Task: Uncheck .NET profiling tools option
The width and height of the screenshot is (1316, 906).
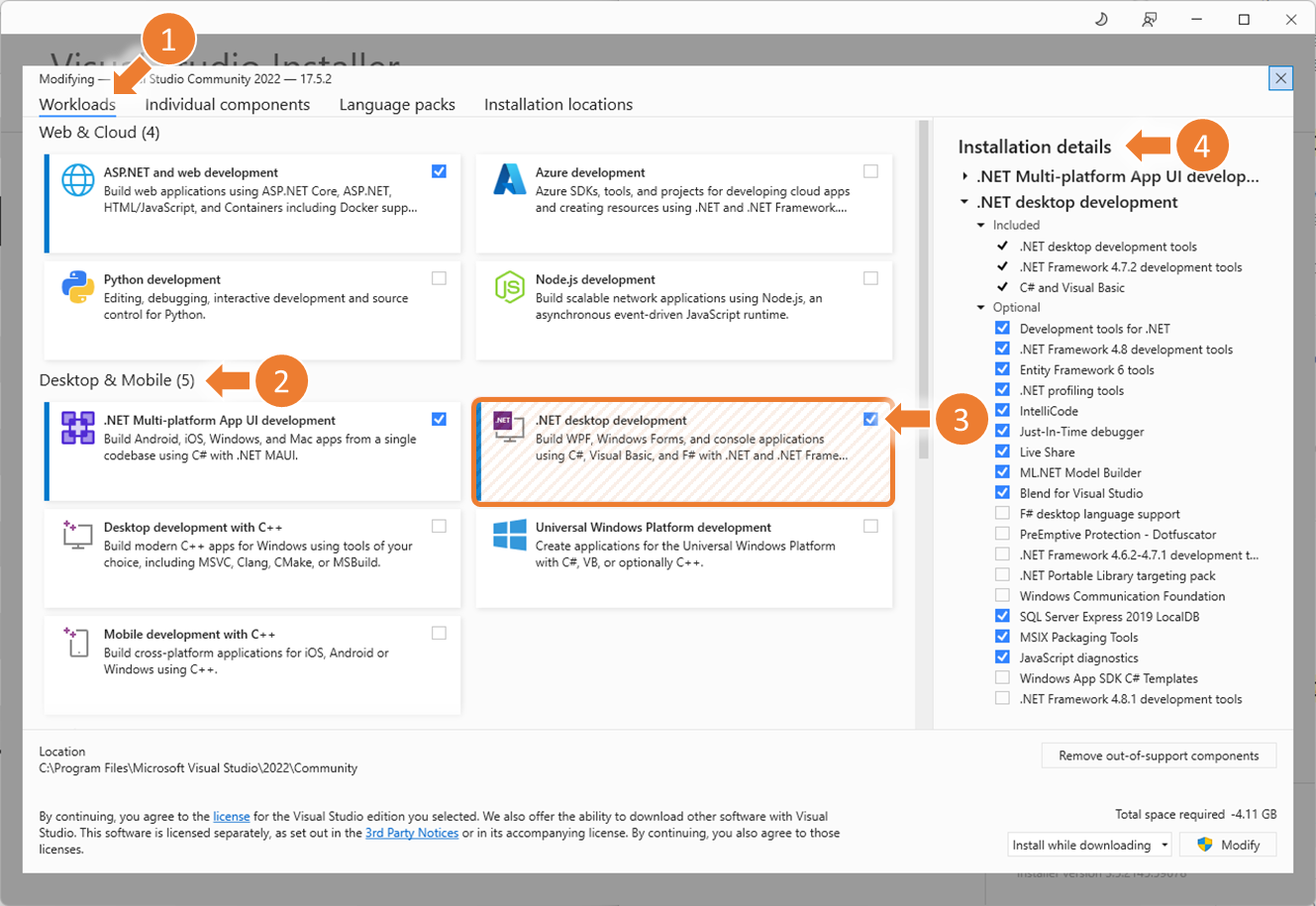Action: [1002, 390]
